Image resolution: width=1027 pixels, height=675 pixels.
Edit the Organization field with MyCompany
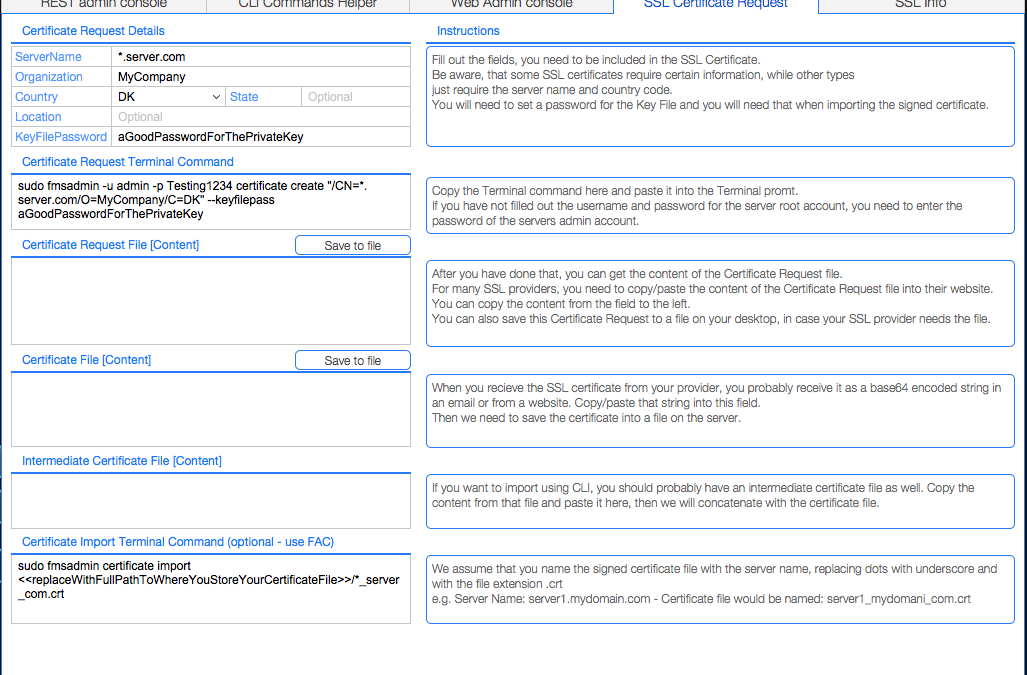pos(261,77)
